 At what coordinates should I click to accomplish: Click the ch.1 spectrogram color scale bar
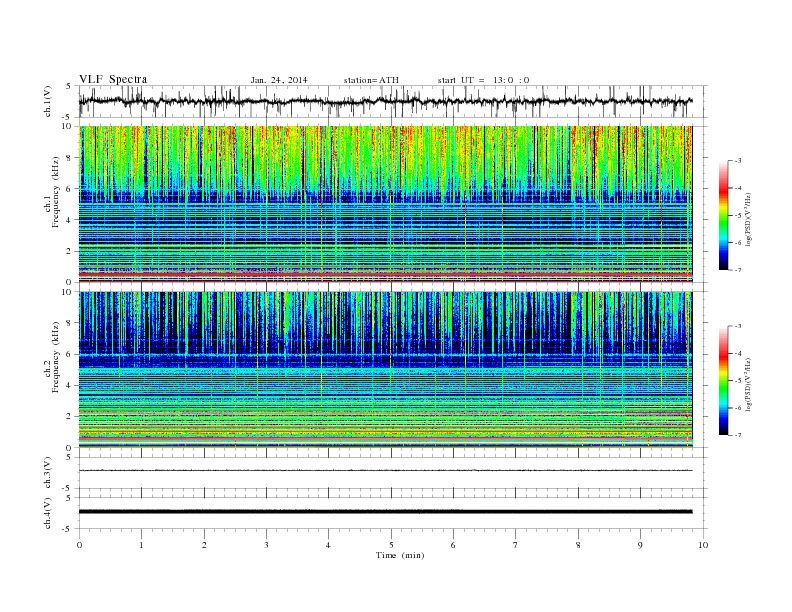click(723, 215)
